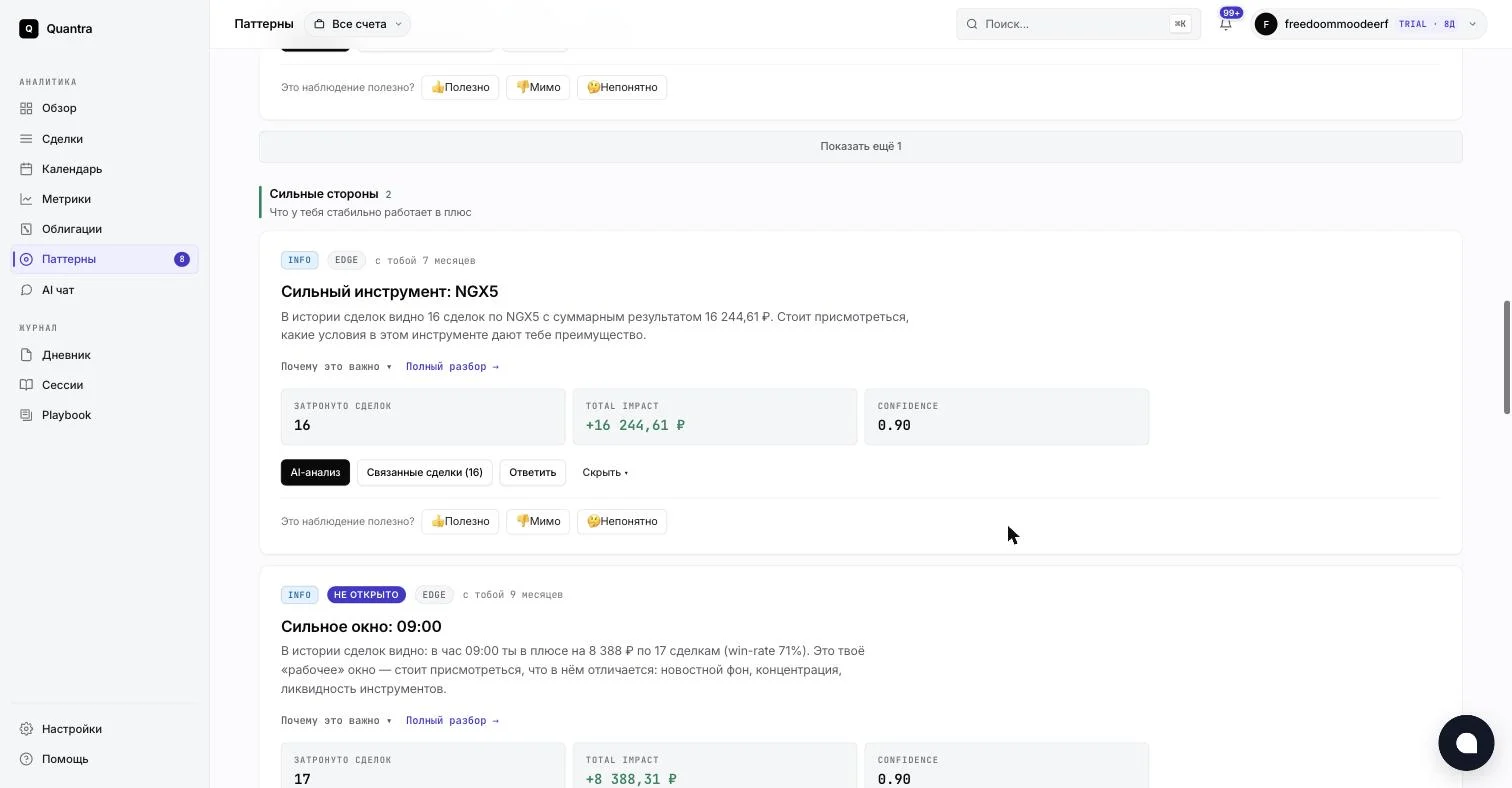Click Ответить on NGX5 card
This screenshot has height=788, width=1512.
(x=532, y=473)
